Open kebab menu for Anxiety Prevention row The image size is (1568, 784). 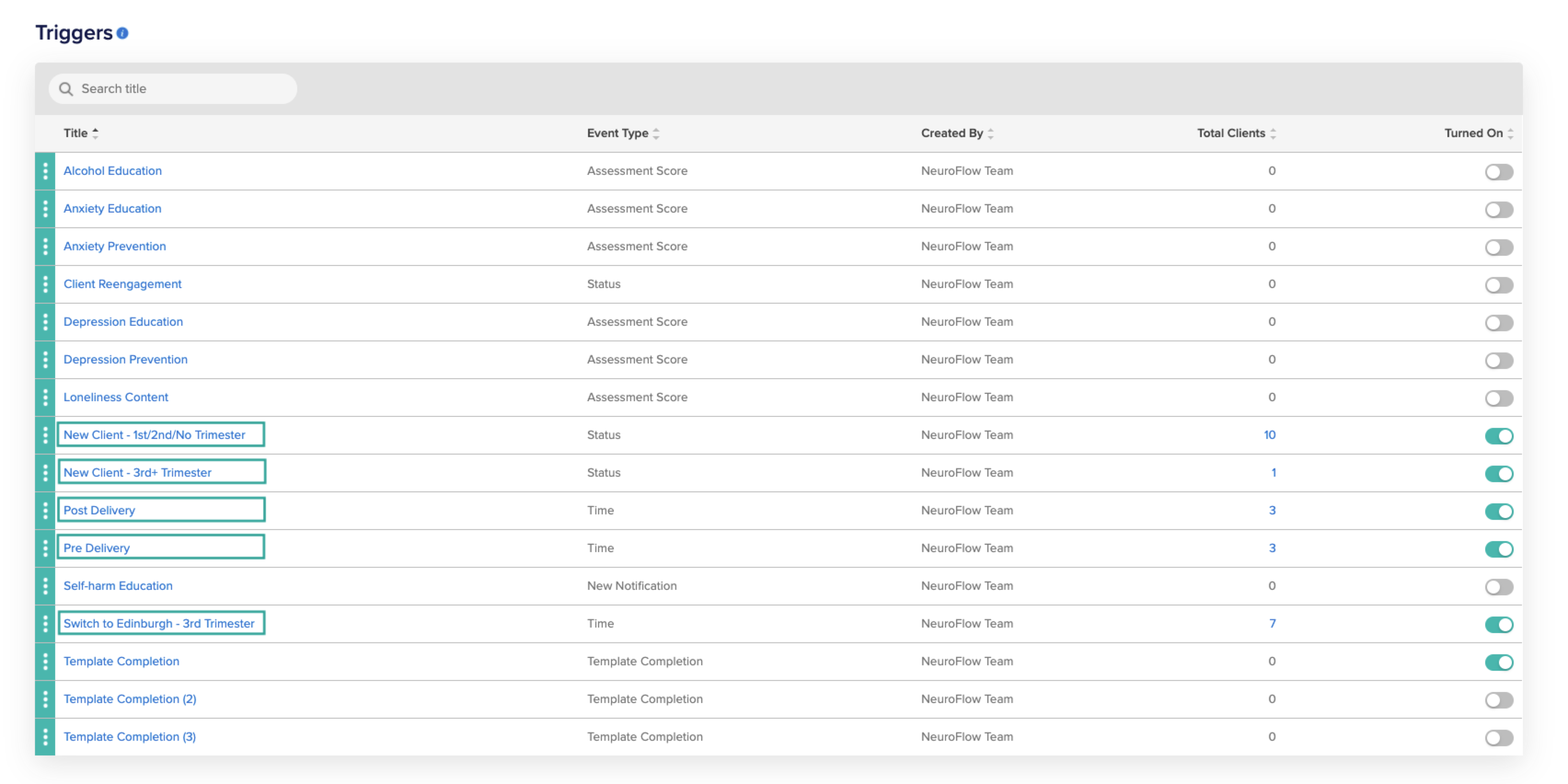pyautogui.click(x=46, y=247)
